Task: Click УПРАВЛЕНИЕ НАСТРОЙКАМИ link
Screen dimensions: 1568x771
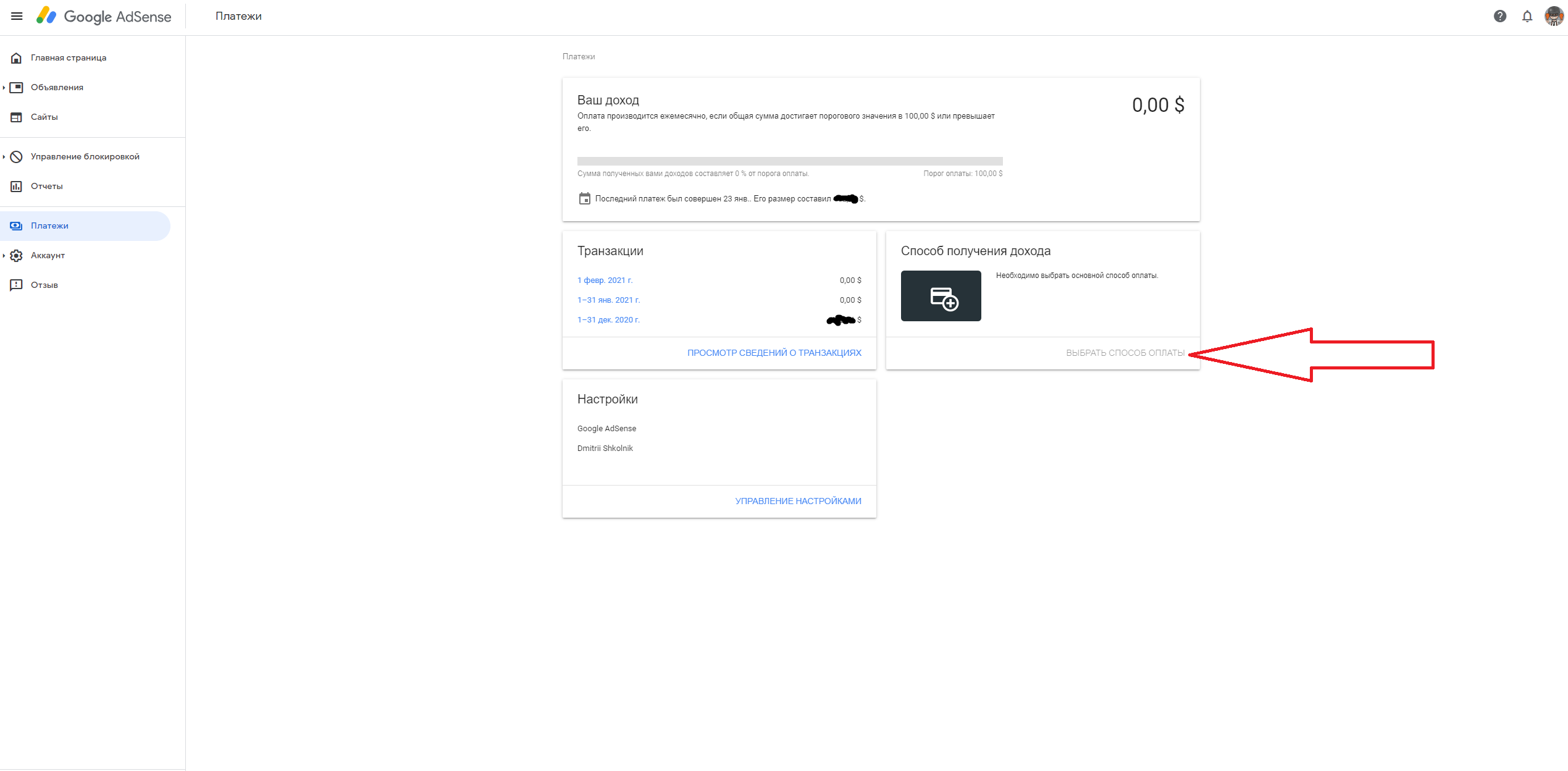Action: click(798, 501)
